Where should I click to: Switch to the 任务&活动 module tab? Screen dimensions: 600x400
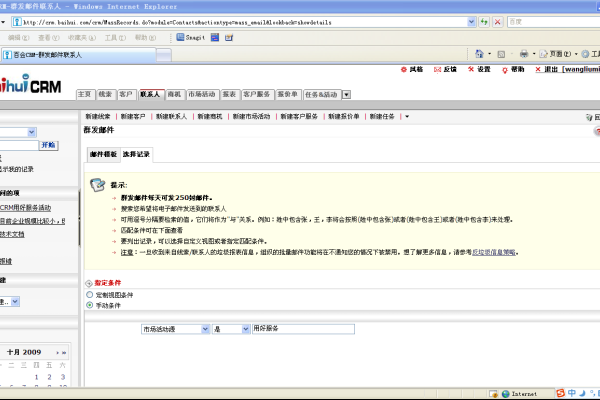[x=321, y=94]
